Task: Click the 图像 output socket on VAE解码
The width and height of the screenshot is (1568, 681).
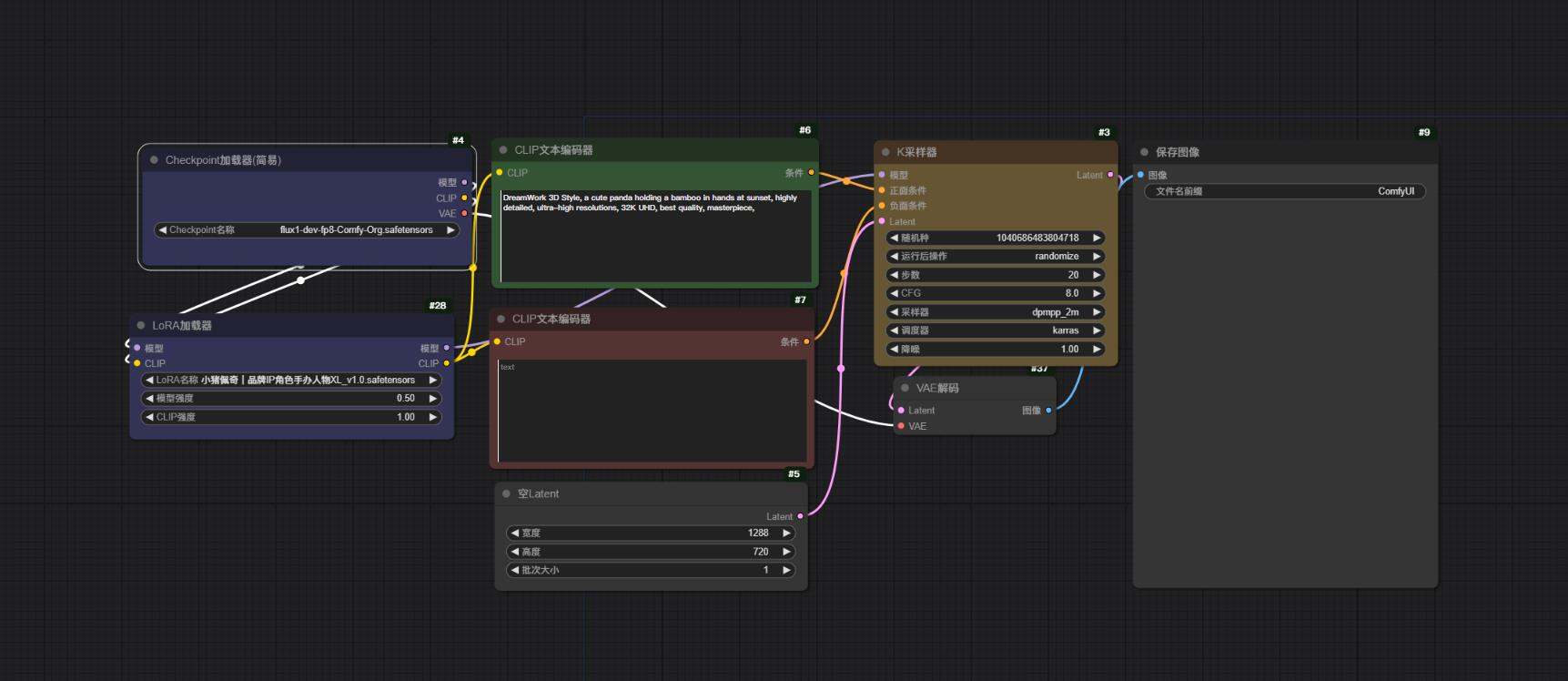Action: 1048,411
